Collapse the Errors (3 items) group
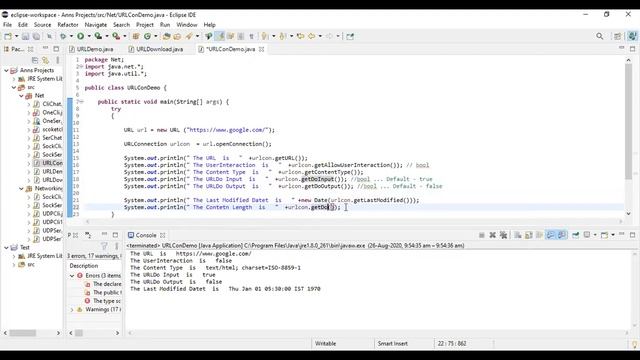 pos(72,276)
